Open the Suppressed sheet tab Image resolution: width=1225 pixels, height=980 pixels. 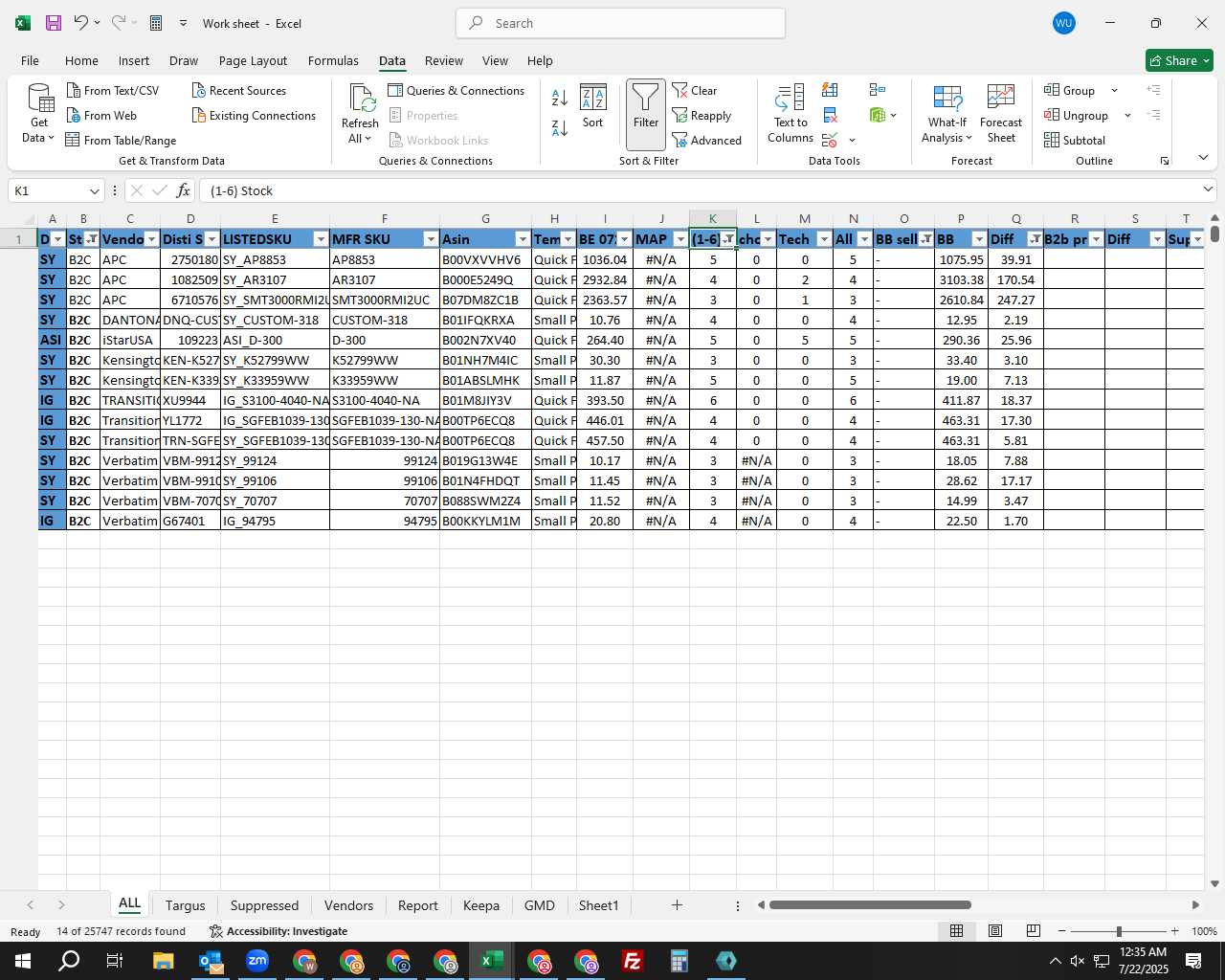coord(264,905)
